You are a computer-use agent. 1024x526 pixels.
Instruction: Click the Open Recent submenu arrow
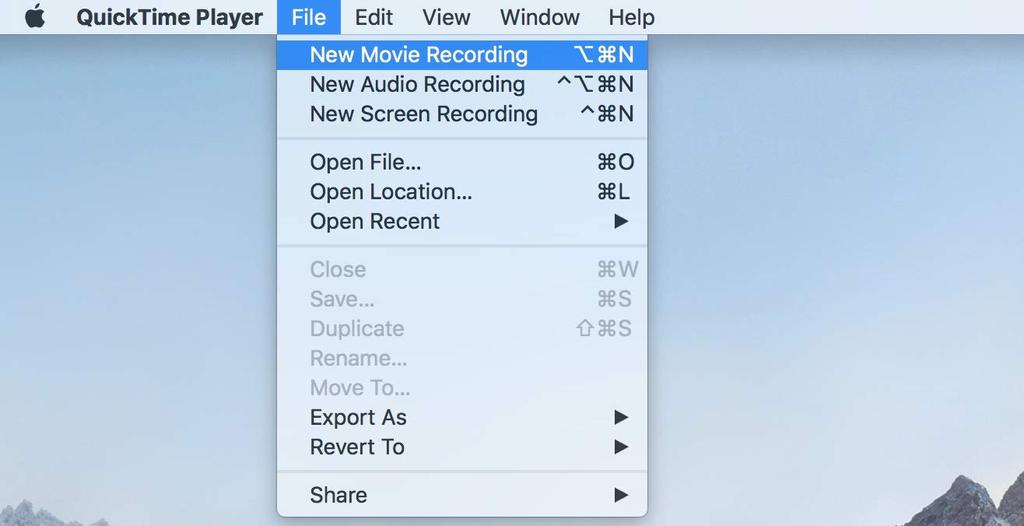click(x=621, y=222)
